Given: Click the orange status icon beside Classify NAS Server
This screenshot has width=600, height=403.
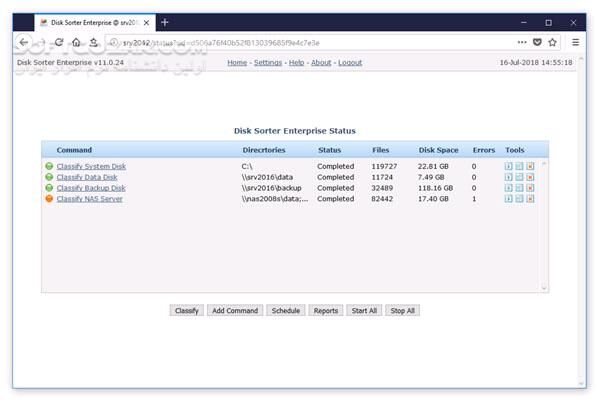Looking at the screenshot, I should click(x=49, y=199).
